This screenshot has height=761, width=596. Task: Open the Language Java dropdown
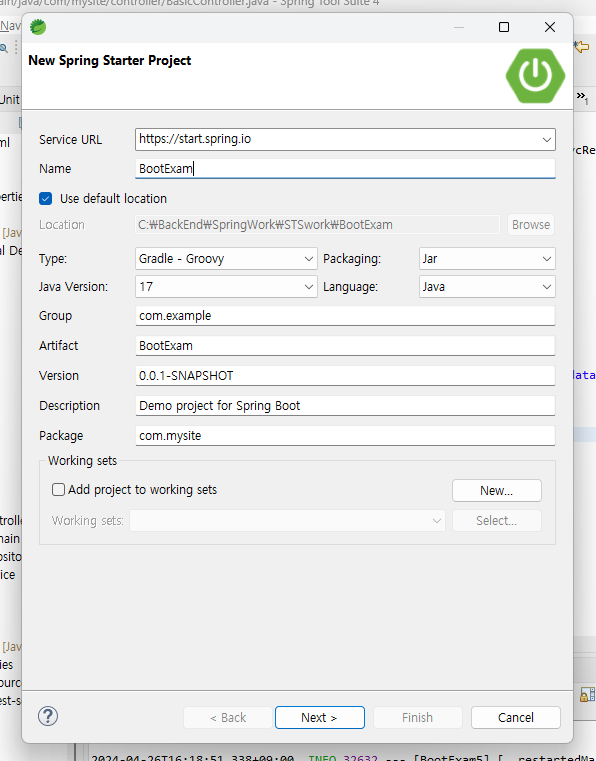pyautogui.click(x=546, y=287)
